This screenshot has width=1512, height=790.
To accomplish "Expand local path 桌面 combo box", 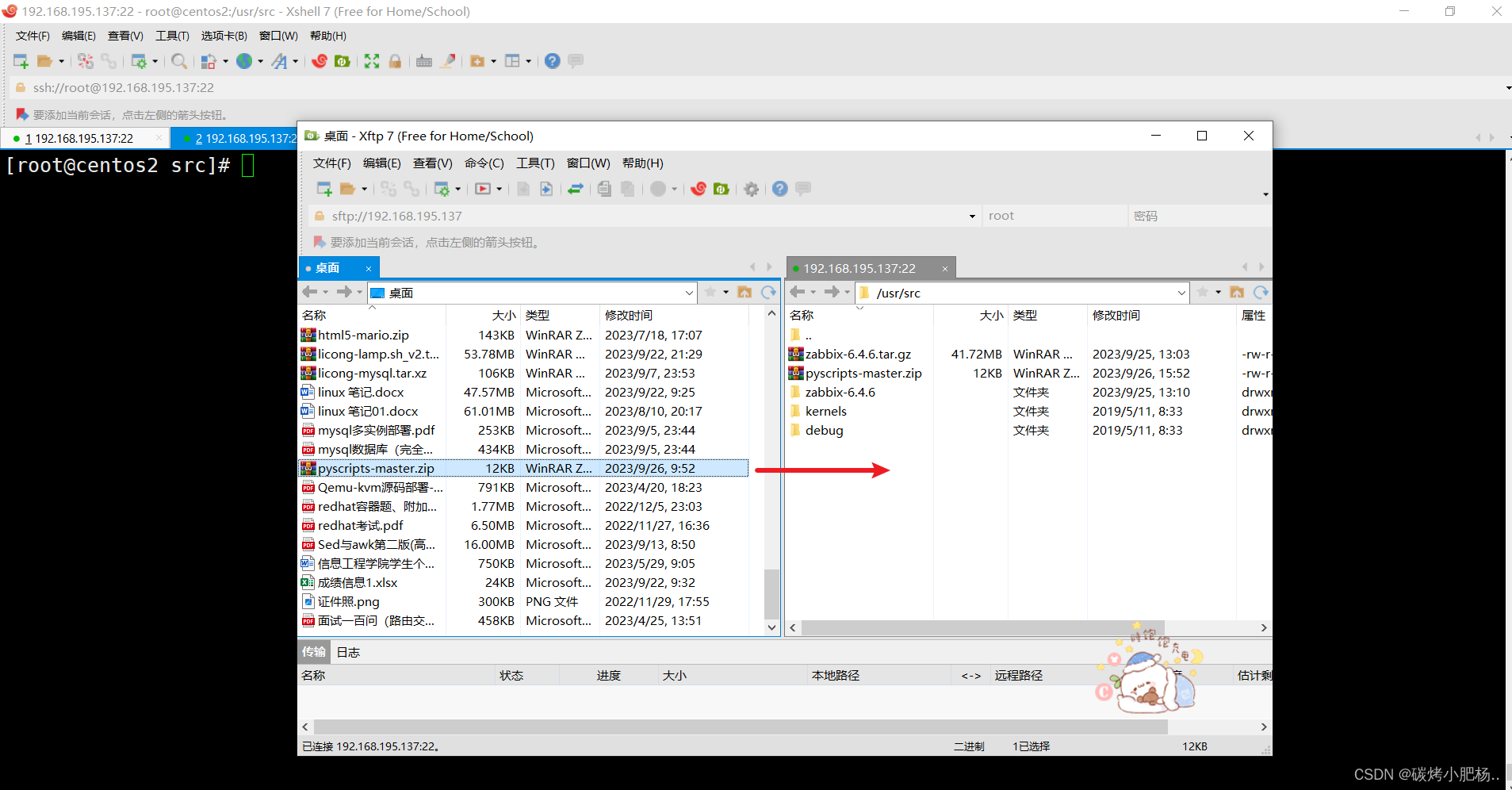I will click(689, 293).
